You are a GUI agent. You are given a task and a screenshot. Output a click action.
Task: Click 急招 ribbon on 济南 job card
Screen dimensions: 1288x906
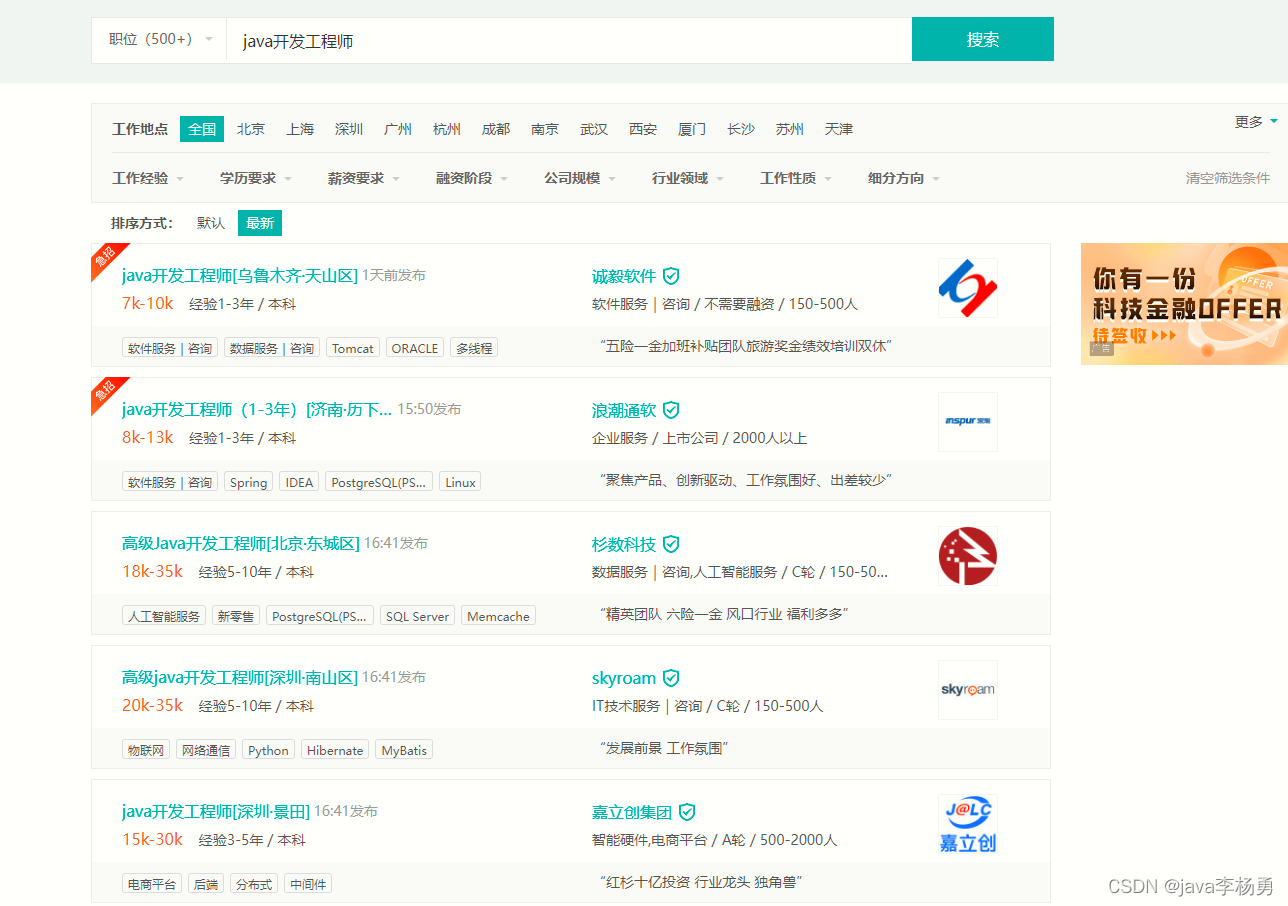click(105, 392)
